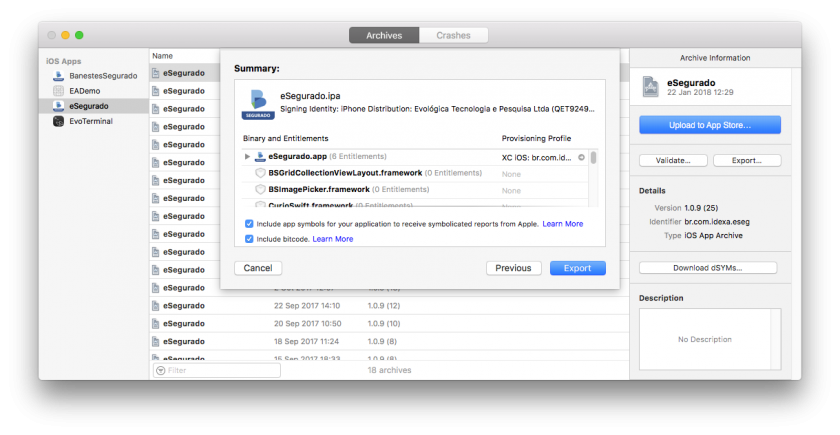Screen dimensions: 840x435
Task: Go back with the Previous button
Action: [x=513, y=268]
